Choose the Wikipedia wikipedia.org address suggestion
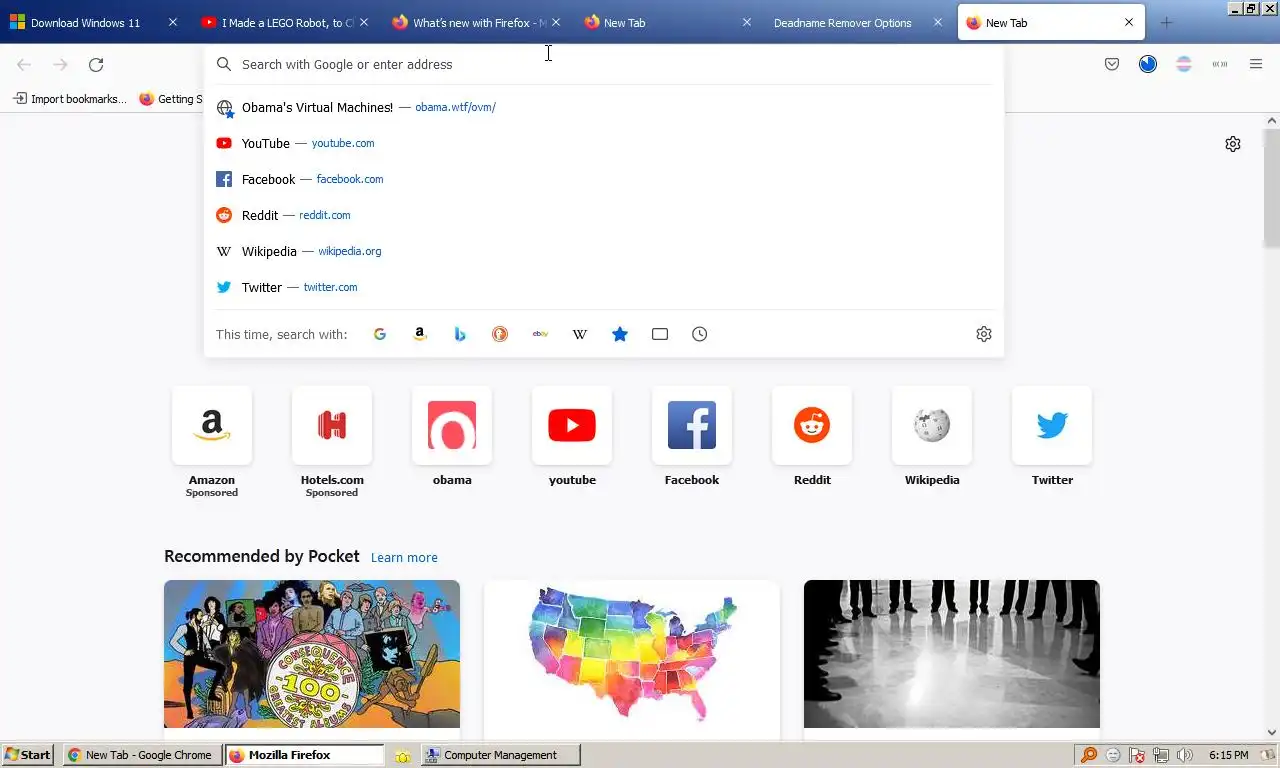 (x=604, y=251)
